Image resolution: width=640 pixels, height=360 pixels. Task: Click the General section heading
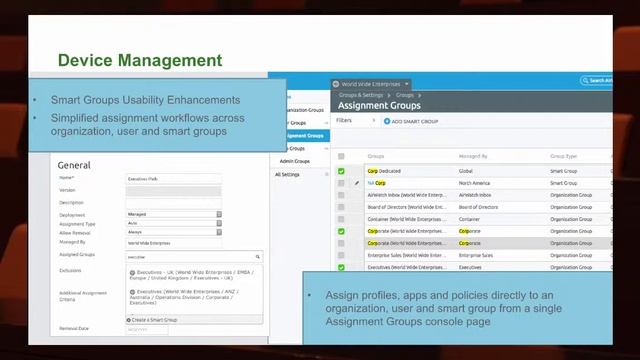[x=74, y=165]
